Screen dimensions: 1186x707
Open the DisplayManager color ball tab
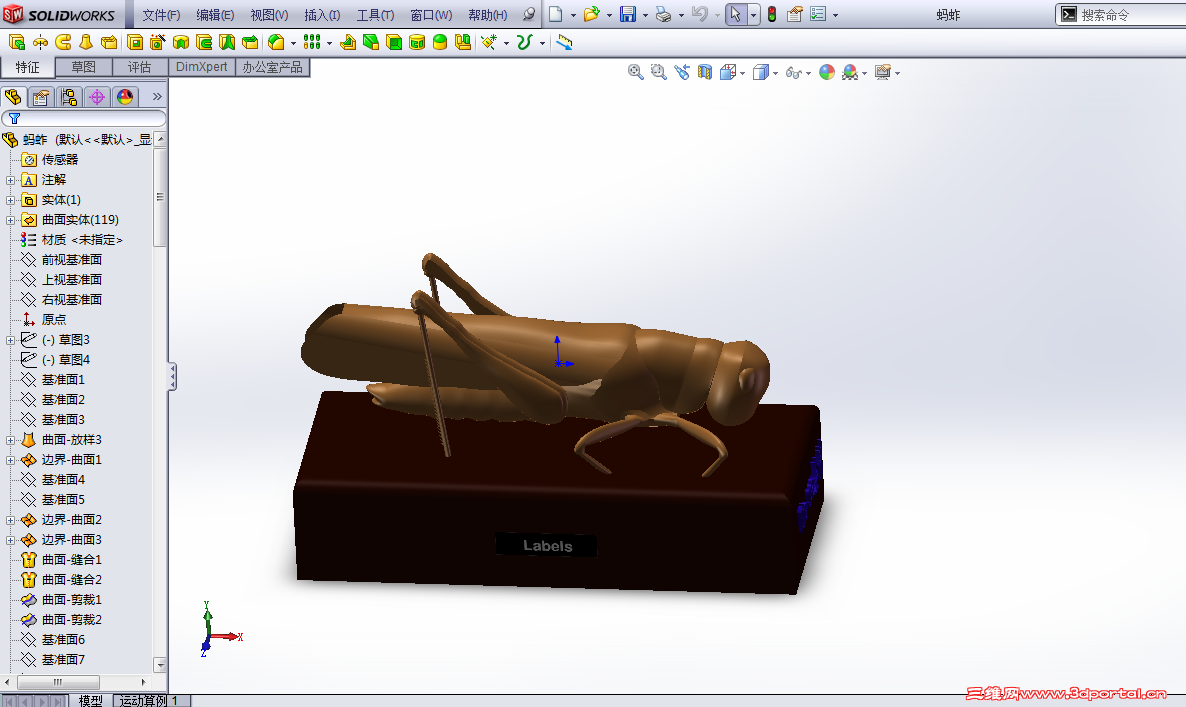(125, 97)
